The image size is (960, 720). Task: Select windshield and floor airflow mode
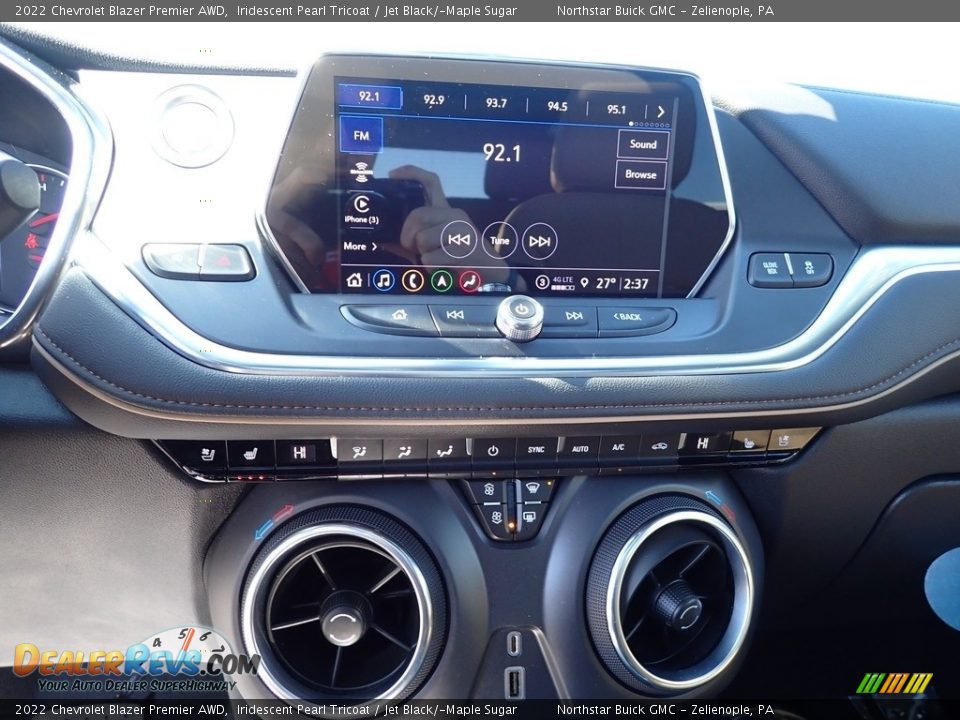coord(359,452)
